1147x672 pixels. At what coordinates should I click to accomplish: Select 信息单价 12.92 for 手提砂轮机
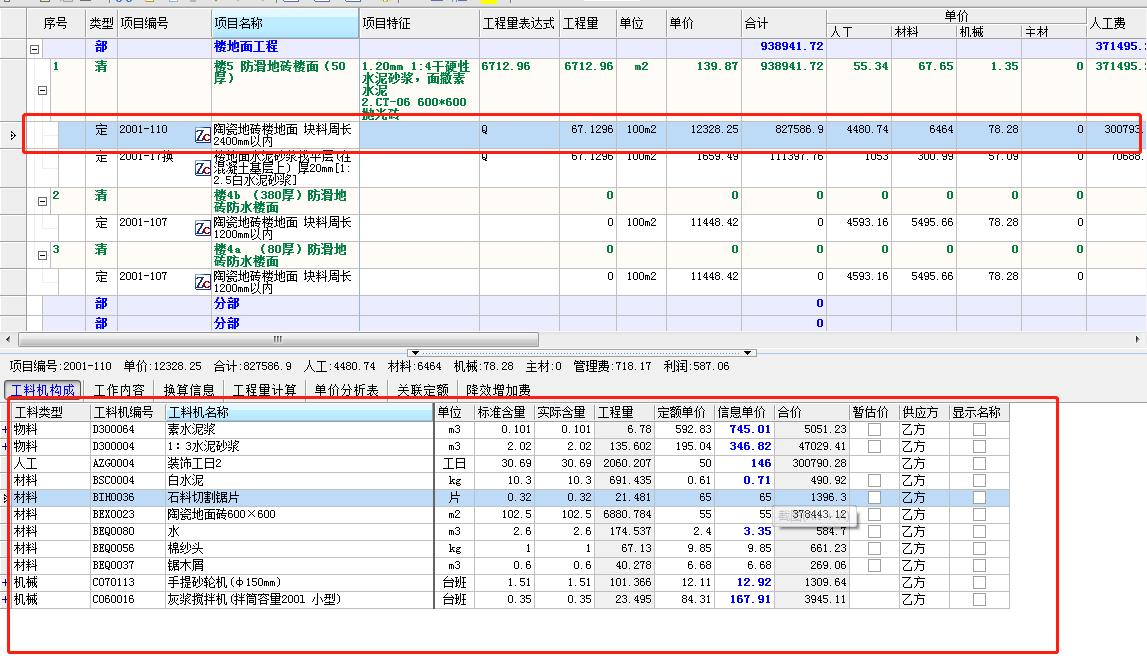point(753,583)
